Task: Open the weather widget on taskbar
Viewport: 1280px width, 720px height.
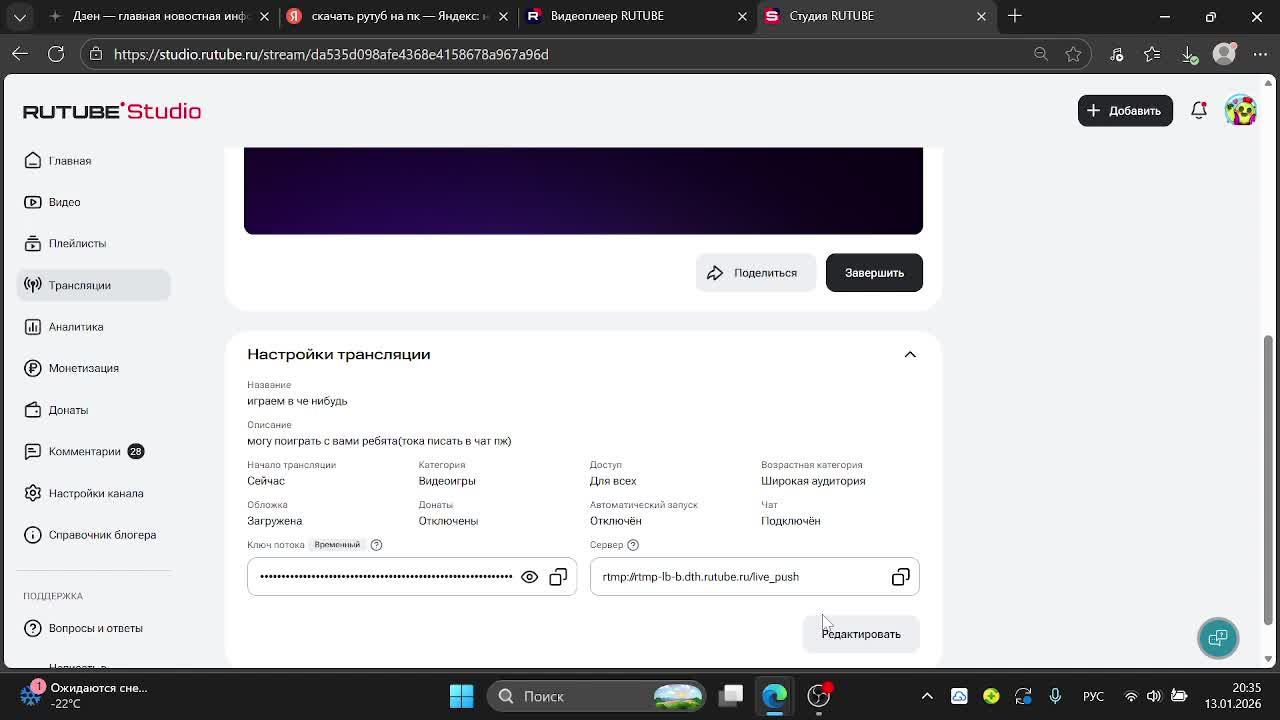Action: click(85, 696)
